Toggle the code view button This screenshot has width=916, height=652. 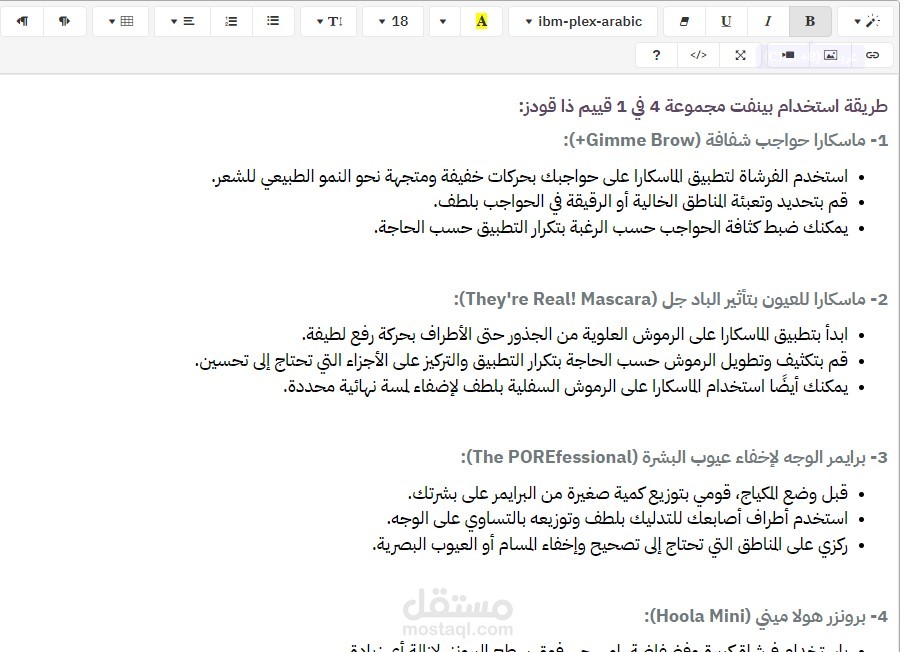coord(699,55)
